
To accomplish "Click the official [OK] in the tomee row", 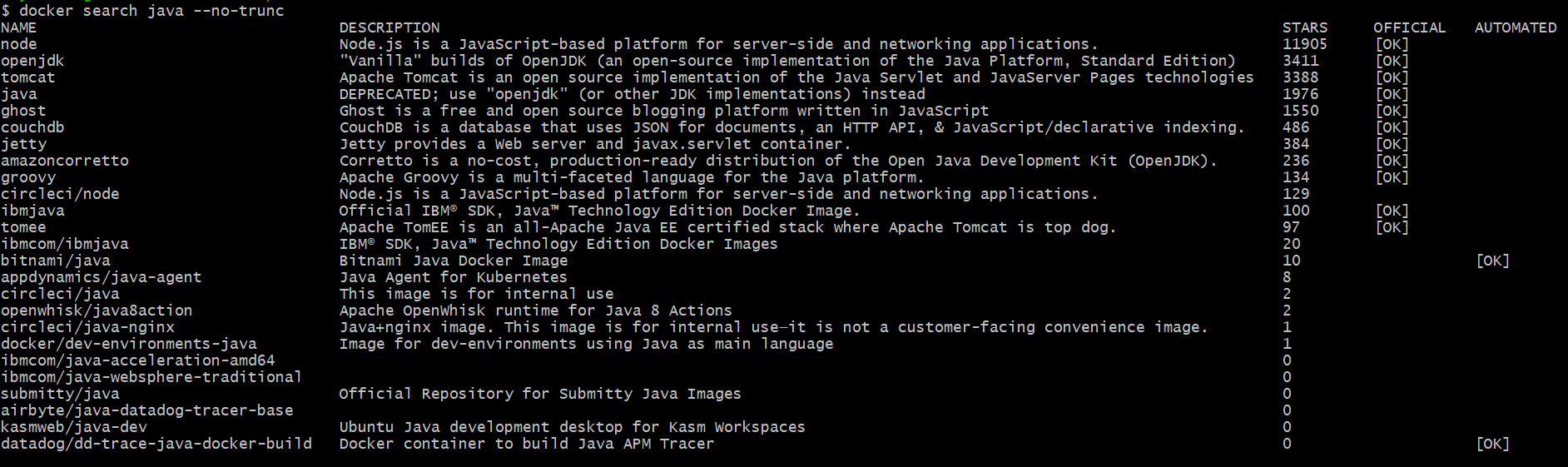I will click(x=1392, y=227).
